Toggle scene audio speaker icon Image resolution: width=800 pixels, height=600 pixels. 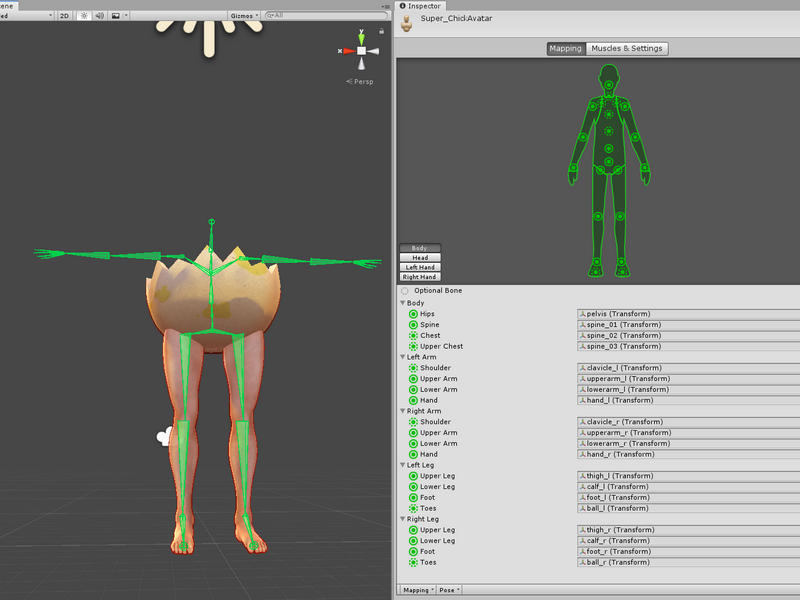click(x=99, y=16)
